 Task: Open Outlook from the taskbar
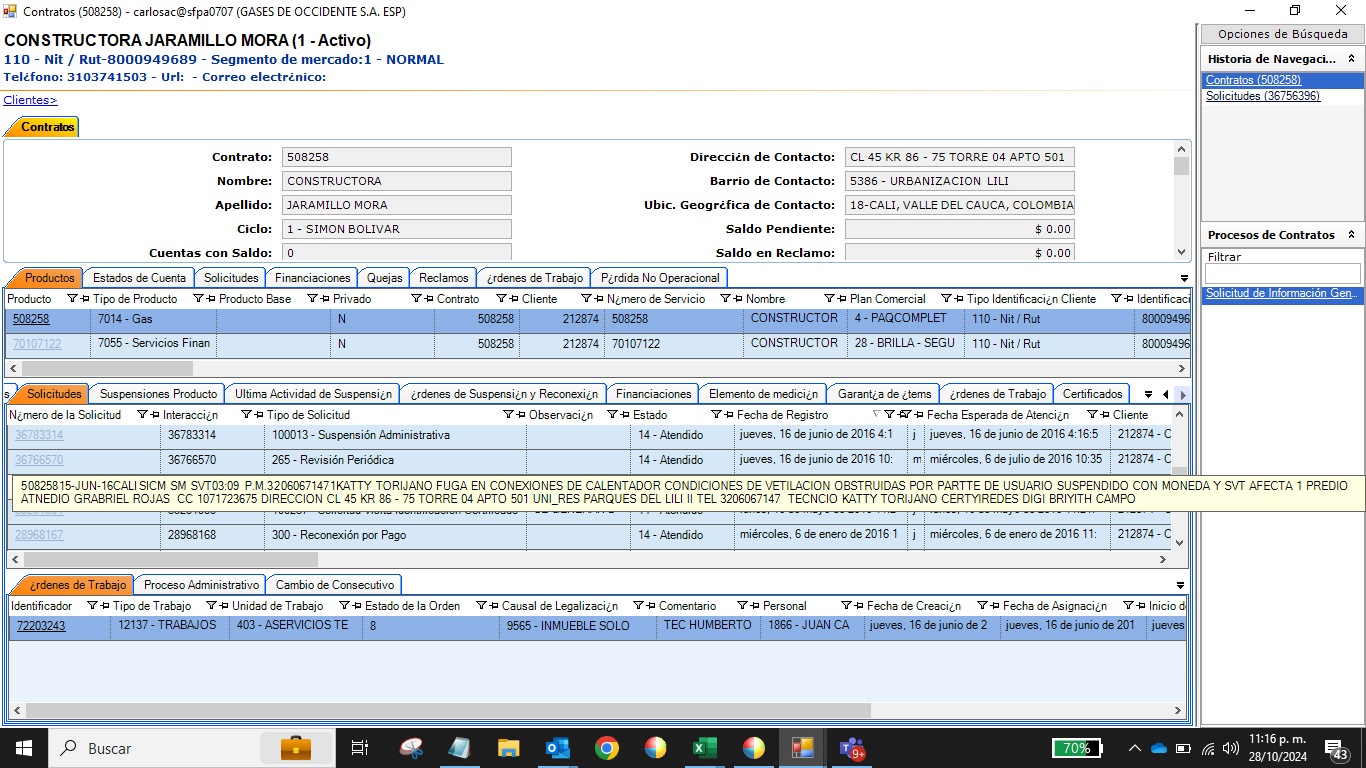557,748
